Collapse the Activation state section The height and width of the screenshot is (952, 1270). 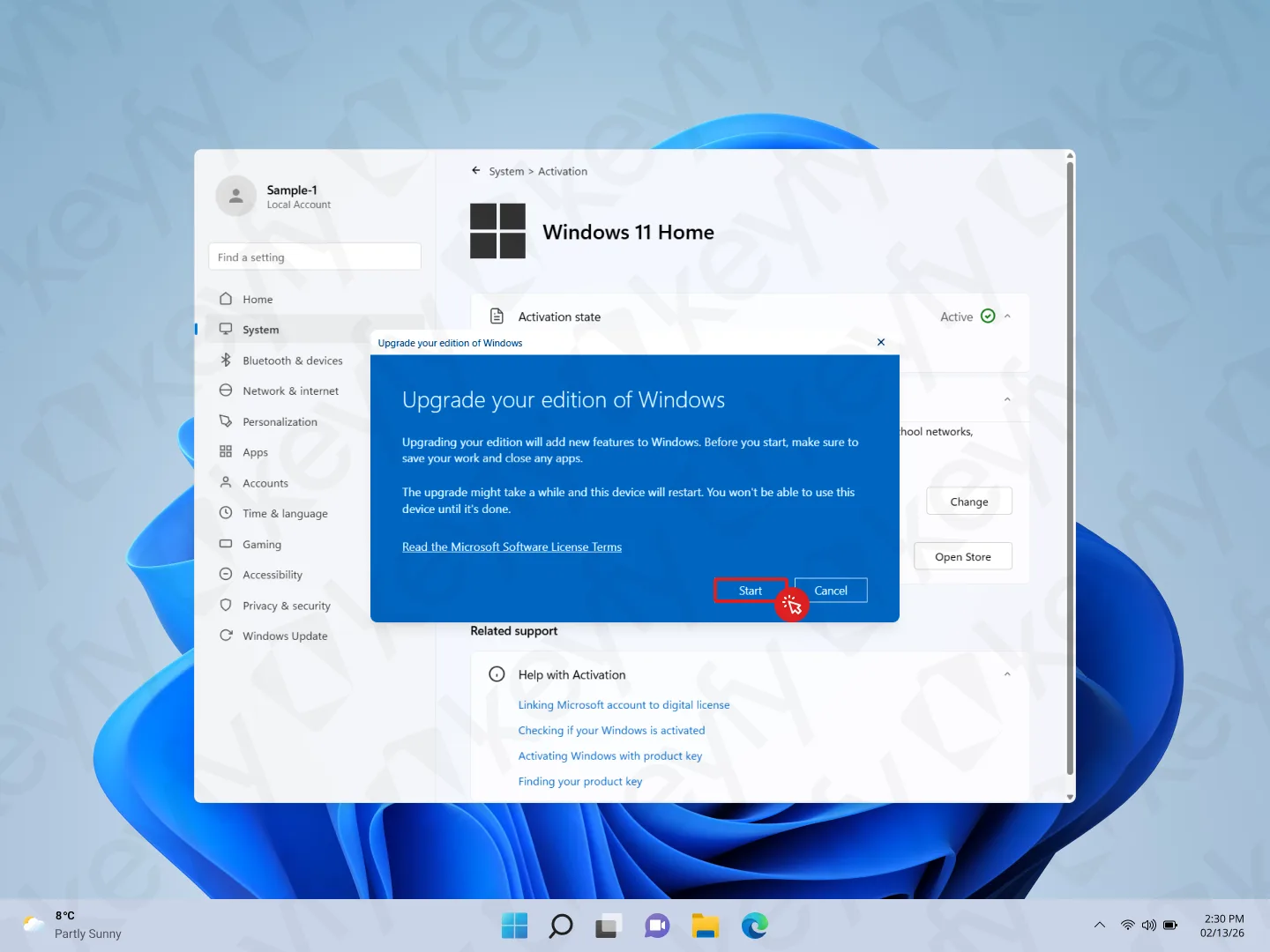pos(1007,316)
